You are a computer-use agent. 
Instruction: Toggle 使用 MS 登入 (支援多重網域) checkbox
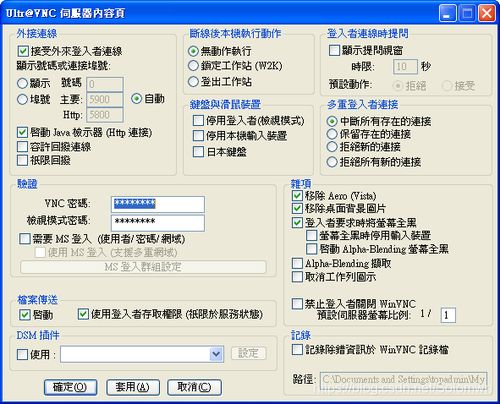pyautogui.click(x=40, y=252)
